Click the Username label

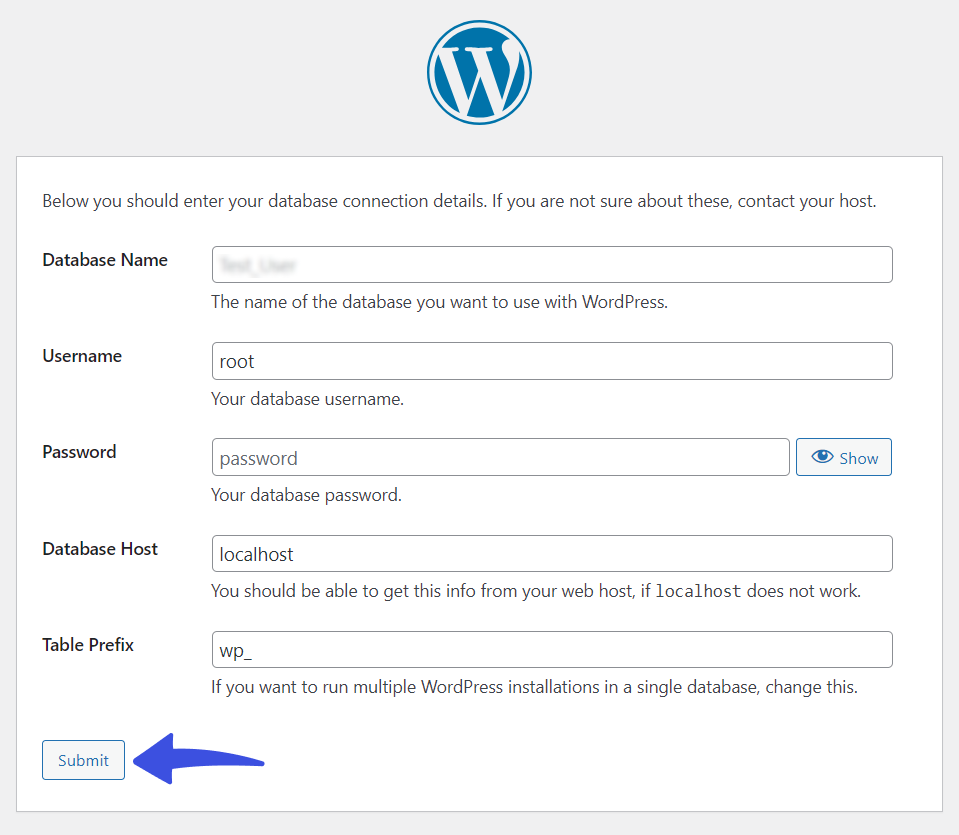(x=82, y=356)
